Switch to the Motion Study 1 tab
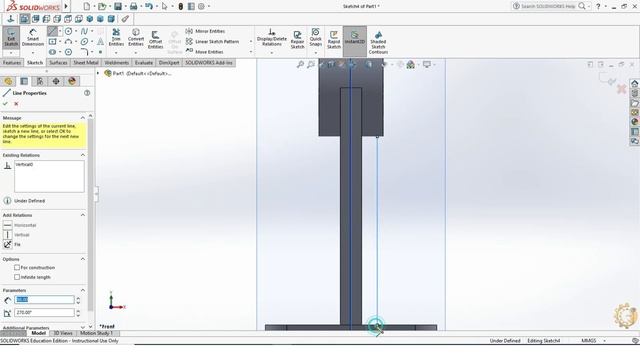The image size is (640, 360). coord(96,333)
